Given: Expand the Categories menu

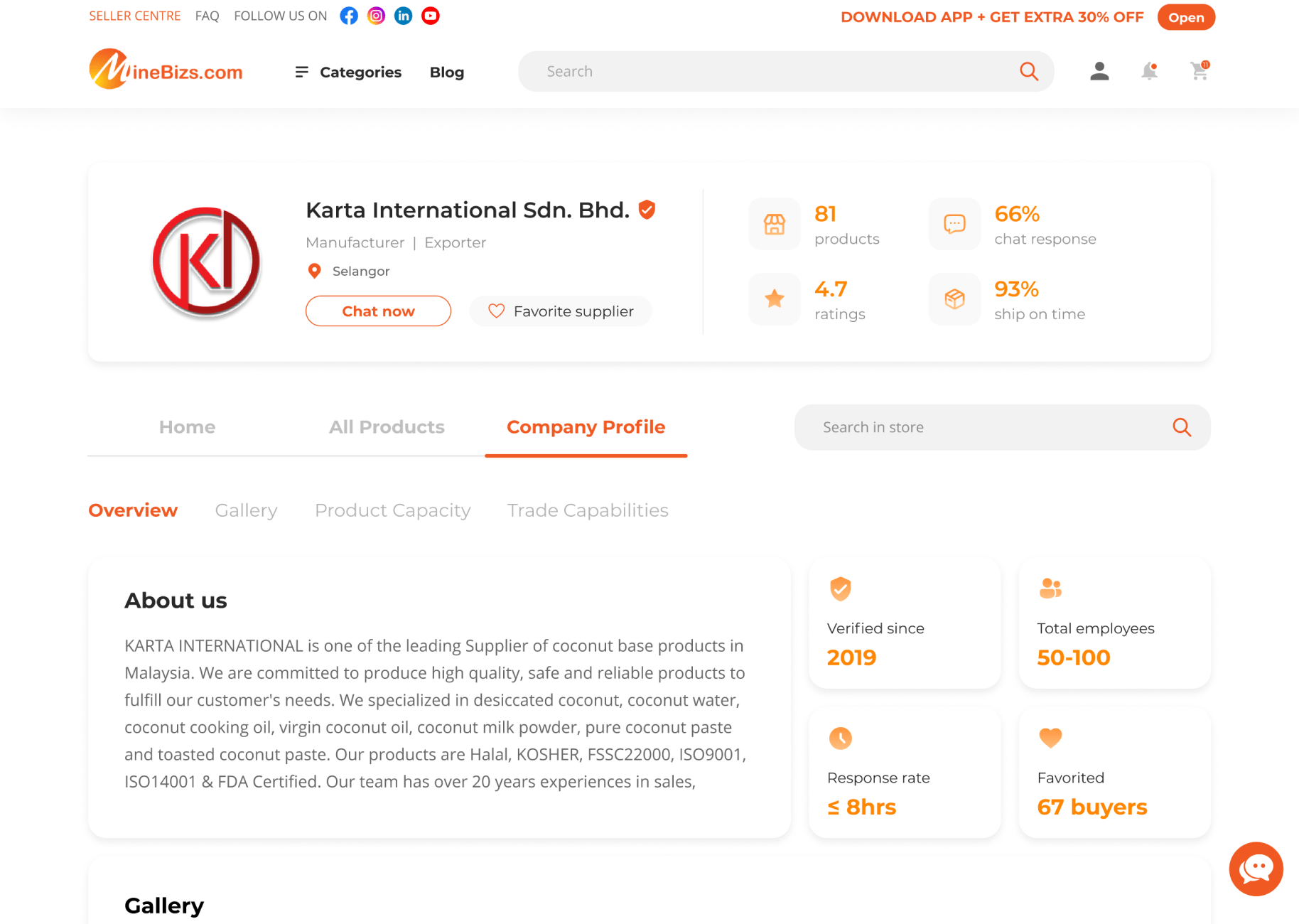Looking at the screenshot, I should click(x=348, y=72).
